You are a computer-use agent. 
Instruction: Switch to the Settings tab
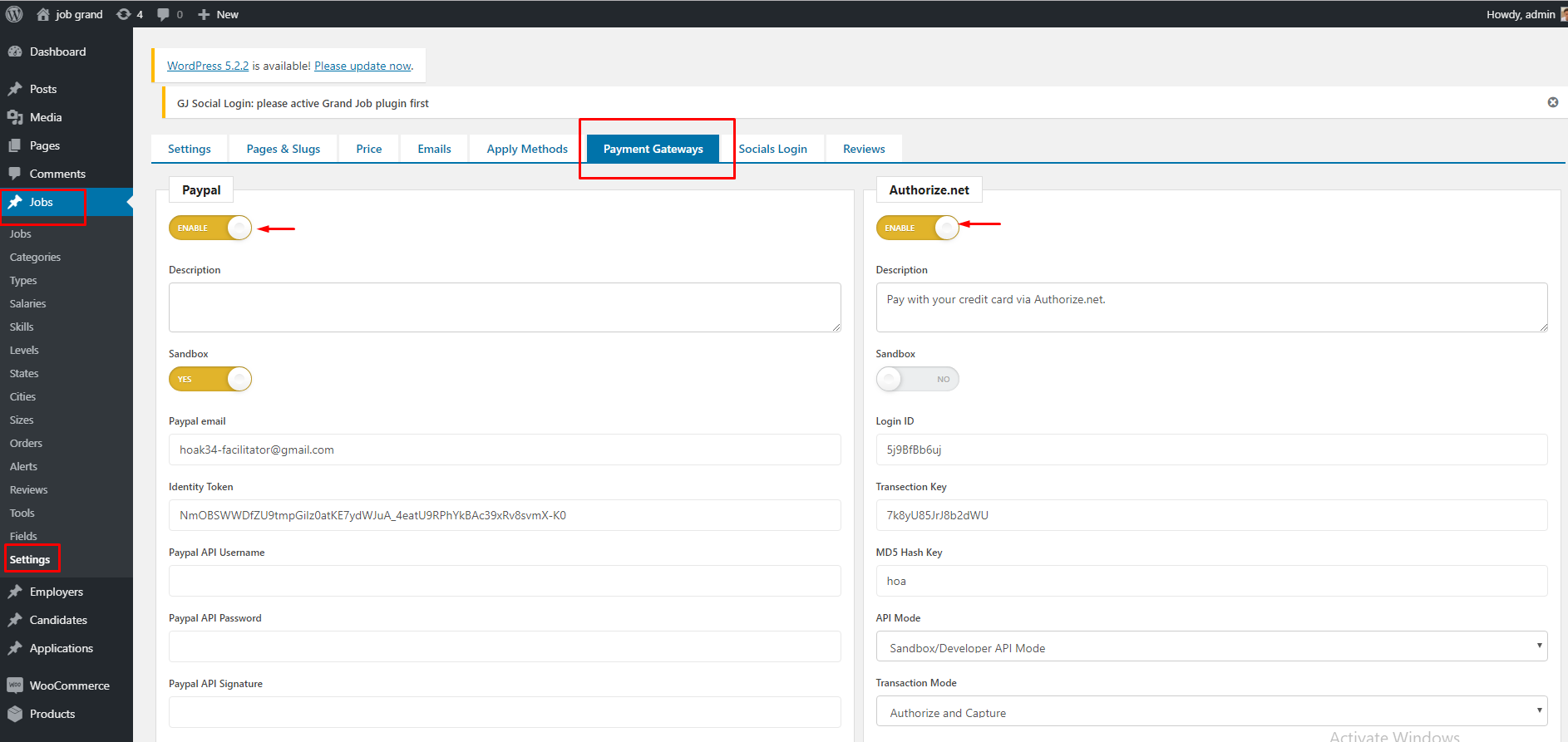(x=190, y=149)
